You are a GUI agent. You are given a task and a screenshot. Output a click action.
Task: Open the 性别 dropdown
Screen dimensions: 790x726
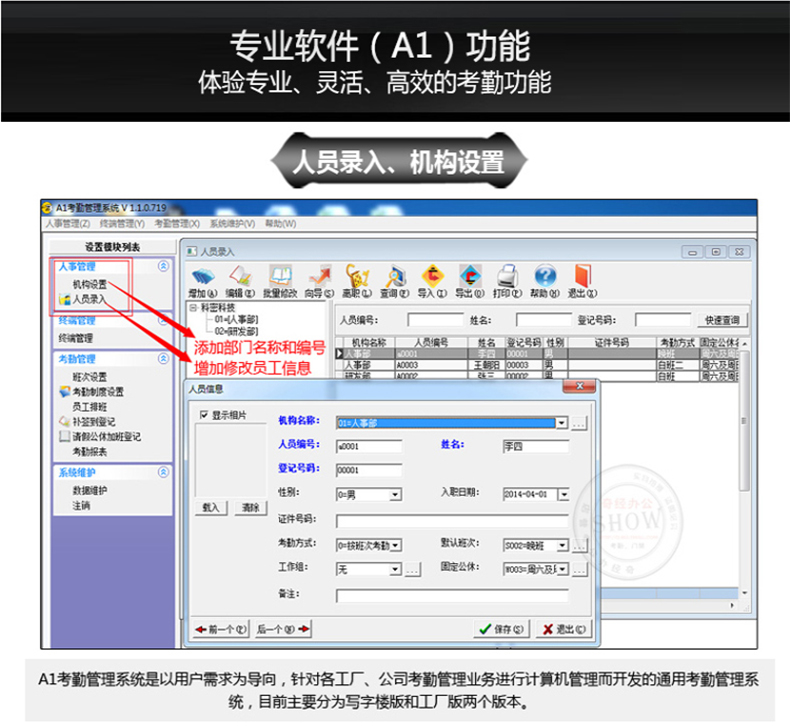pyautogui.click(x=396, y=495)
